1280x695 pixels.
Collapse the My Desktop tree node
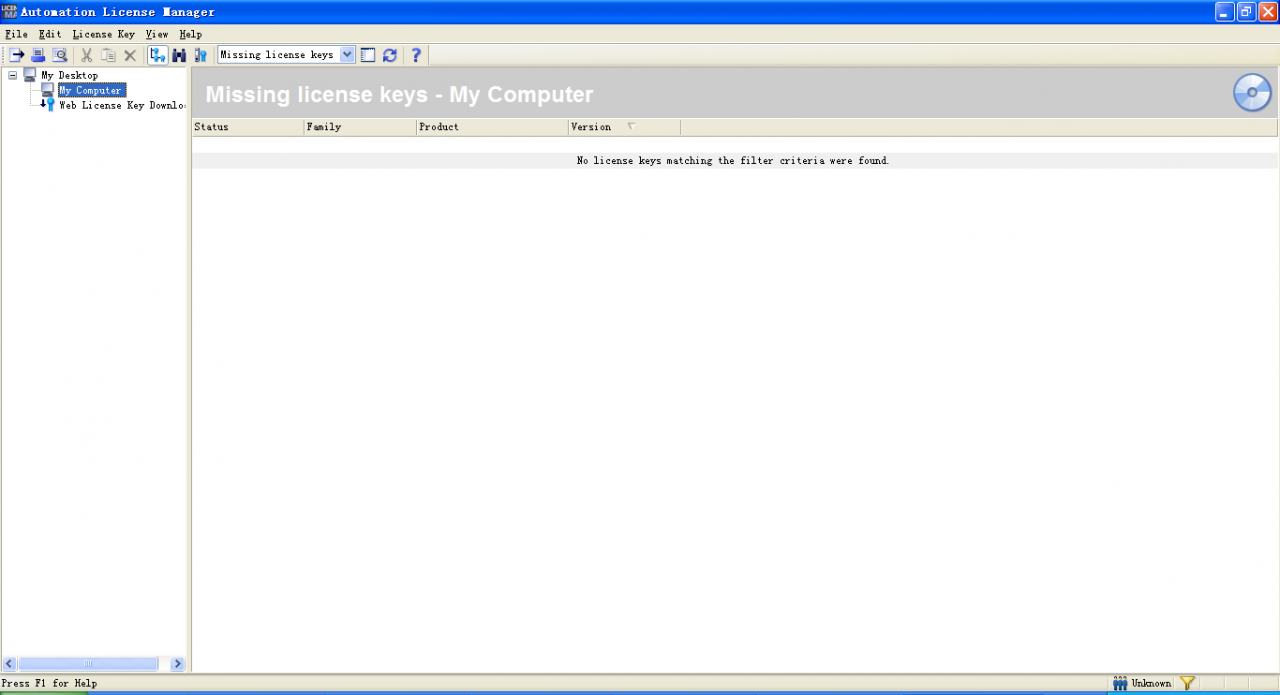pyautogui.click(x=13, y=75)
